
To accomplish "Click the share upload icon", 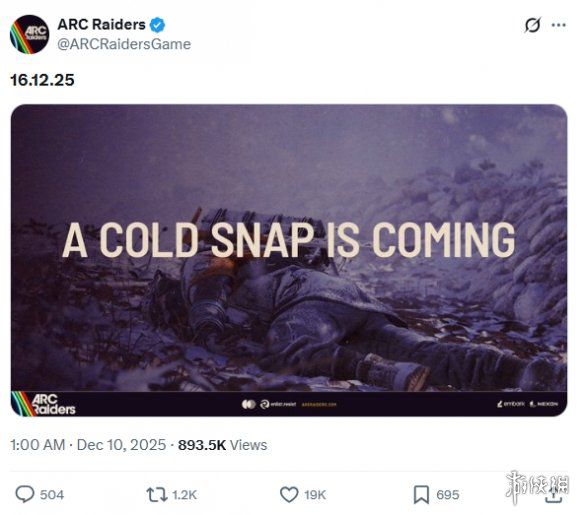I will (553, 495).
